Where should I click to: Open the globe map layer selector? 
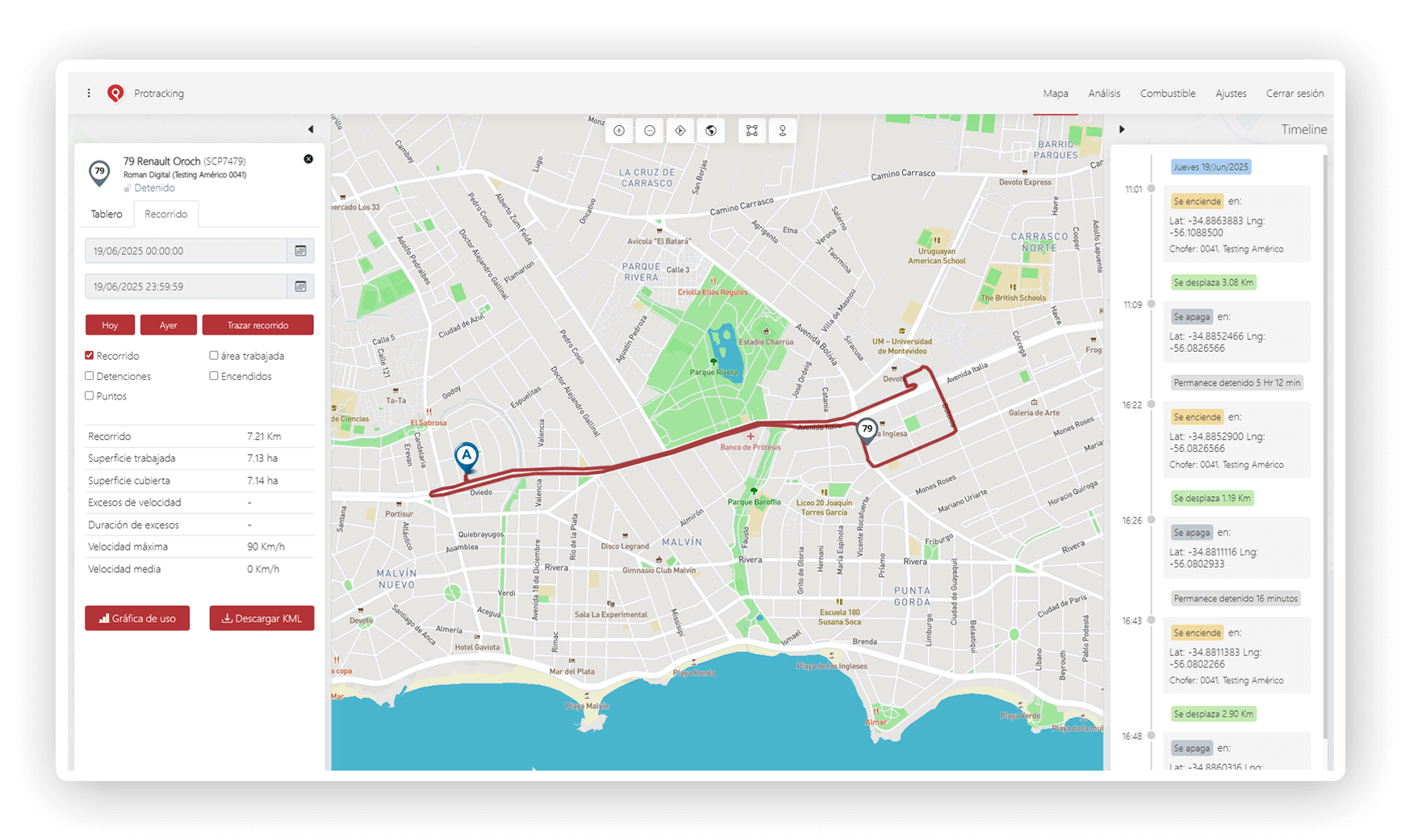click(711, 131)
